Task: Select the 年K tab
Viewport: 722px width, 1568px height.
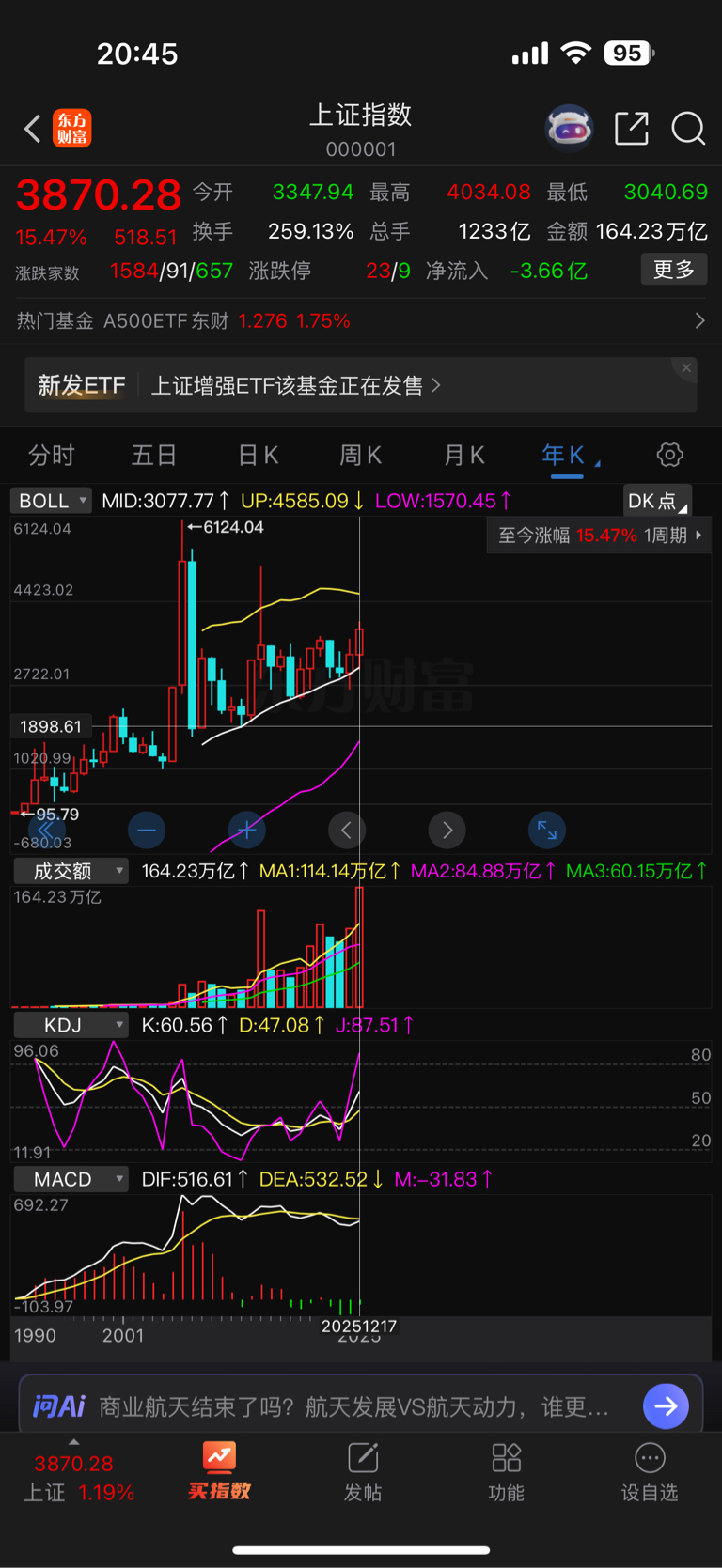Action: point(563,456)
